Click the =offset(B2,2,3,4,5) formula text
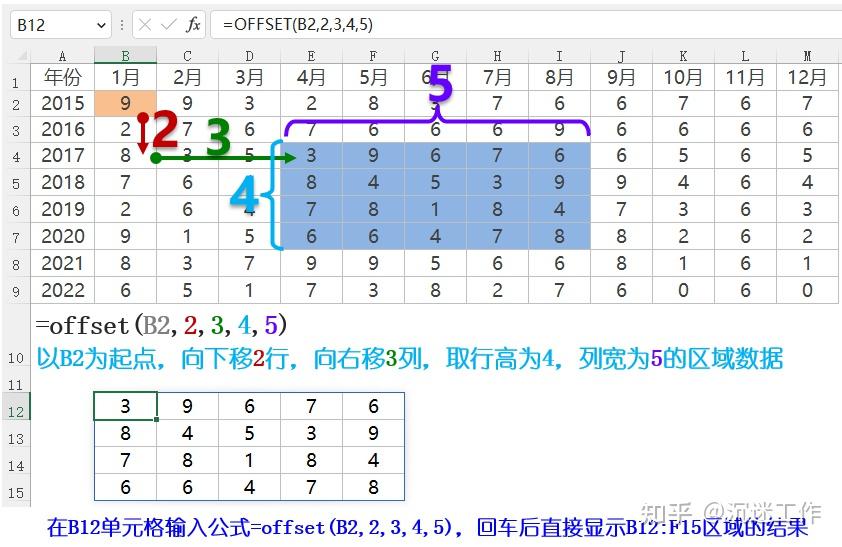The image size is (842, 547). coord(161,325)
